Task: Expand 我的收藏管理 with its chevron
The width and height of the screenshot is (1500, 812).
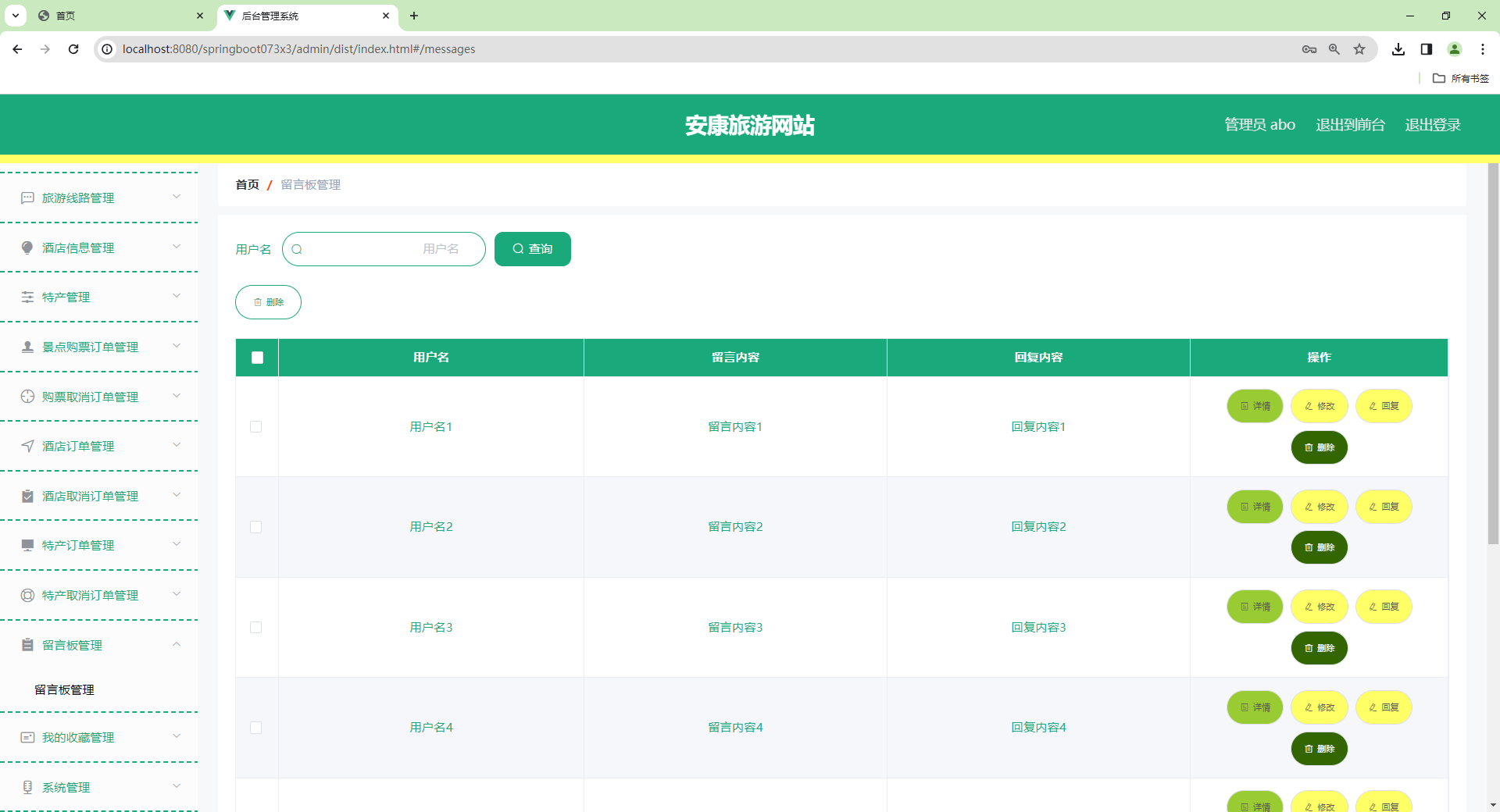Action: tap(177, 736)
